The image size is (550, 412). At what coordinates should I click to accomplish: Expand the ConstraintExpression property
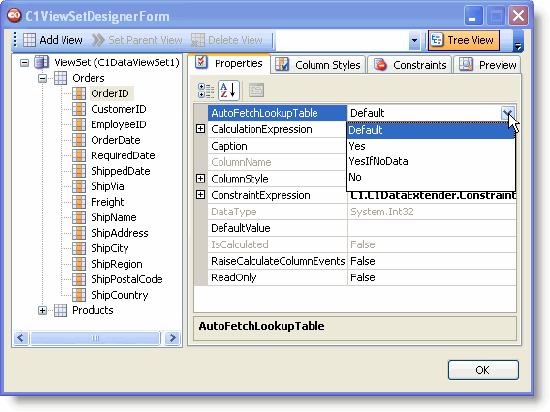[x=200, y=195]
